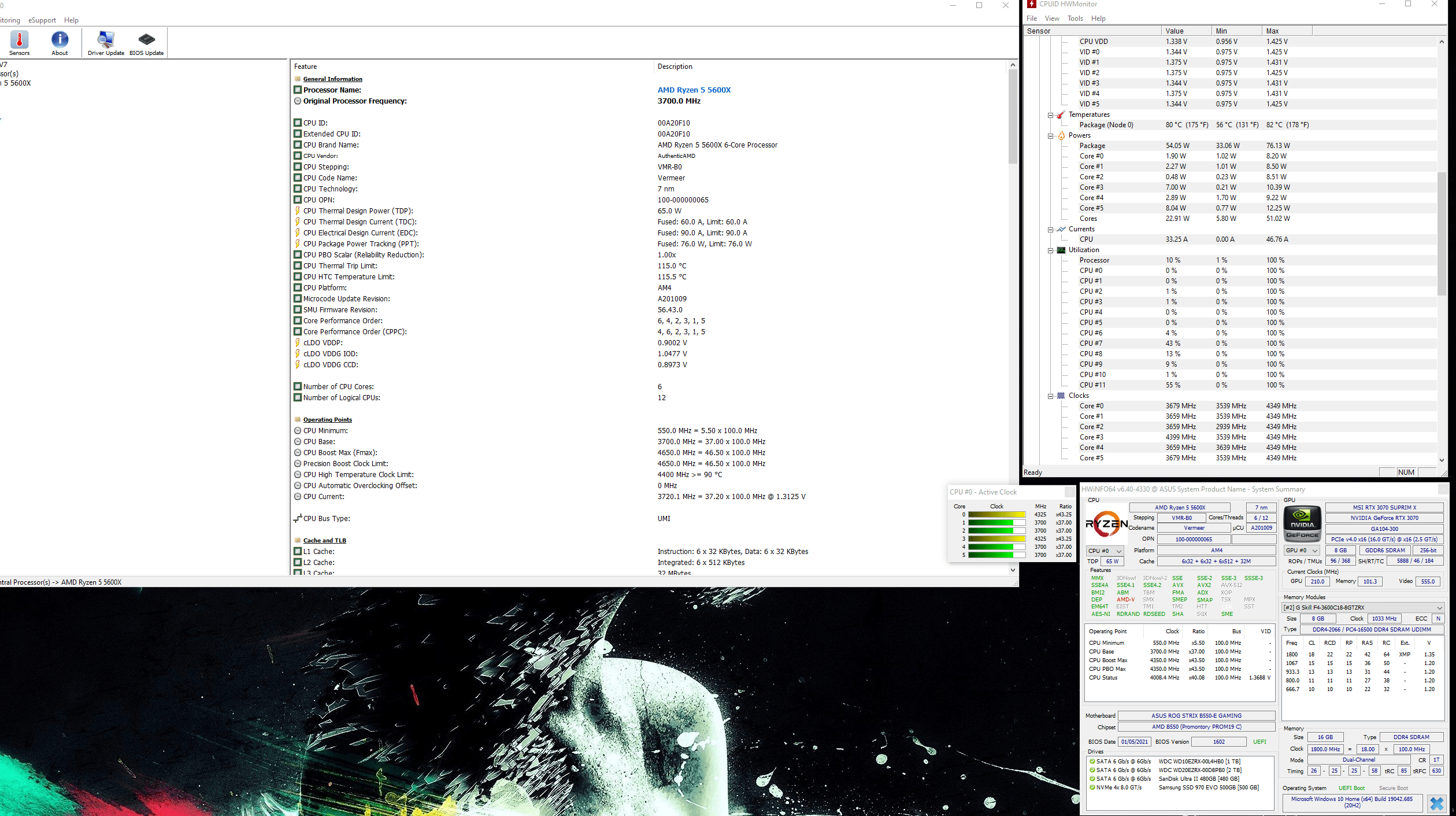Click the BIOS Version 1602 field

click(x=1218, y=742)
